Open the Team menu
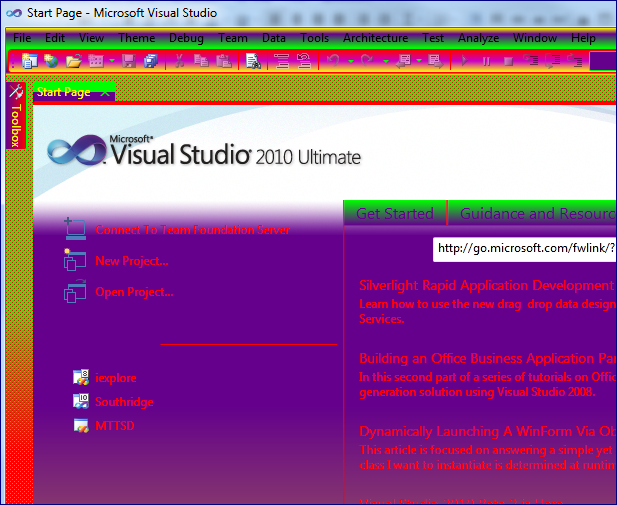 click(233, 38)
